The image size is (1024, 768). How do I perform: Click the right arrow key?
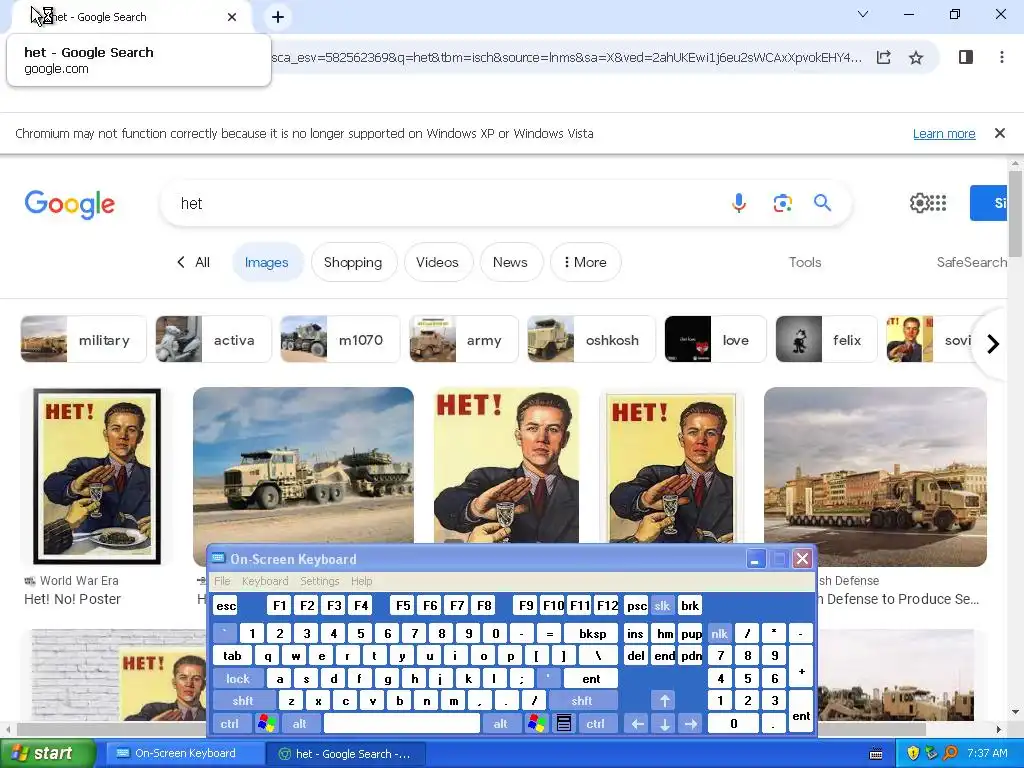click(691, 724)
